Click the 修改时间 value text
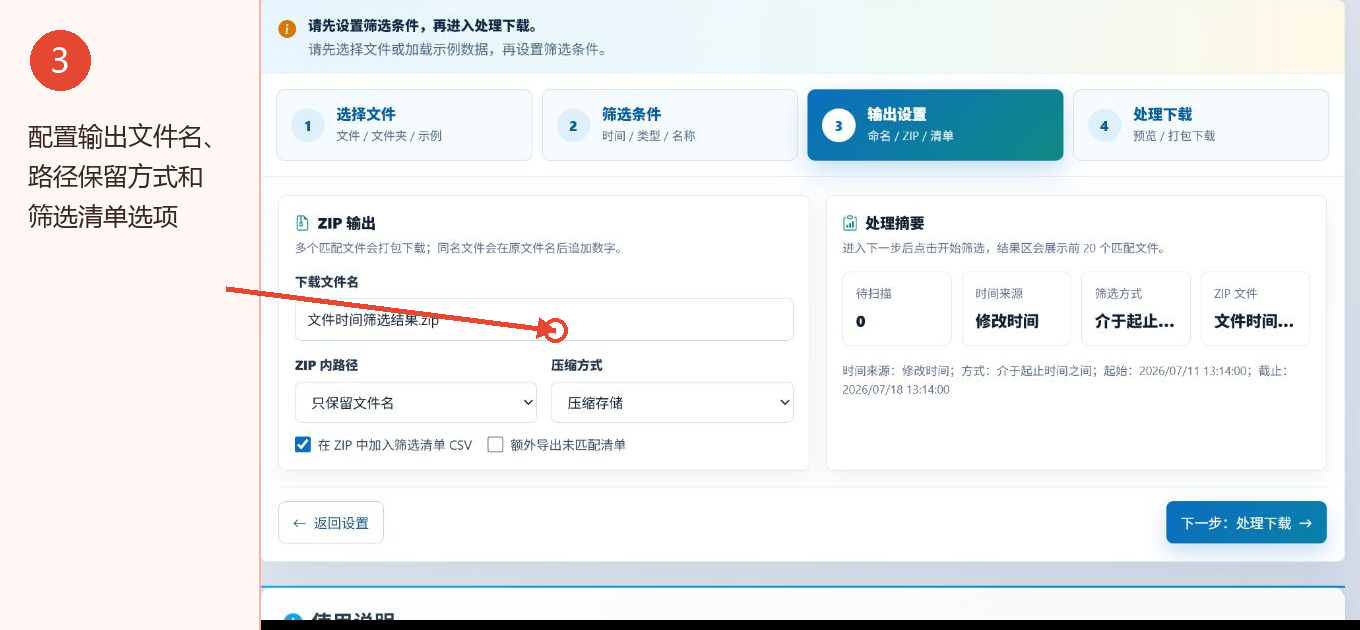1360x630 pixels. [x=1007, y=322]
